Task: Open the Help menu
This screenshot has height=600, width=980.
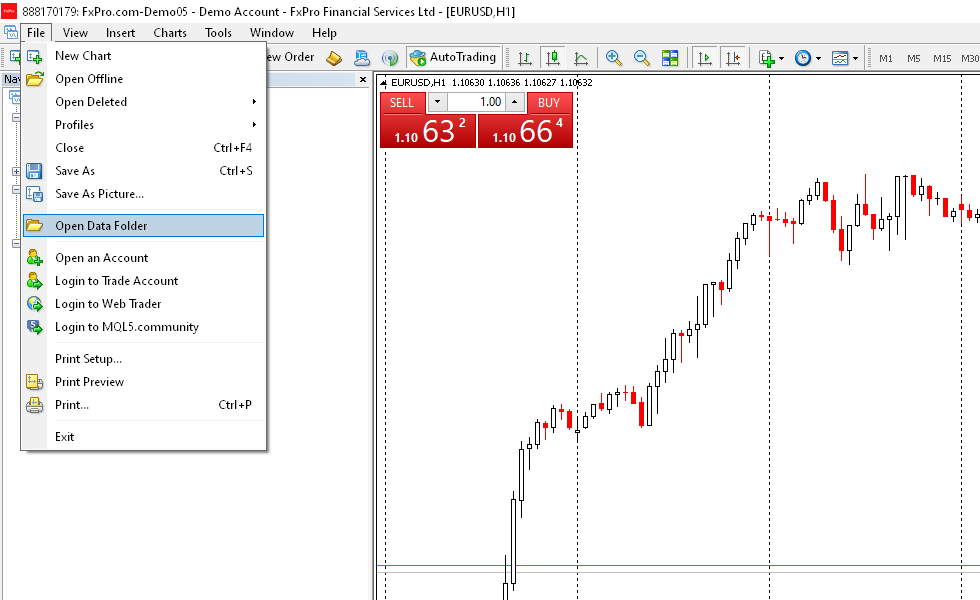Action: click(324, 33)
